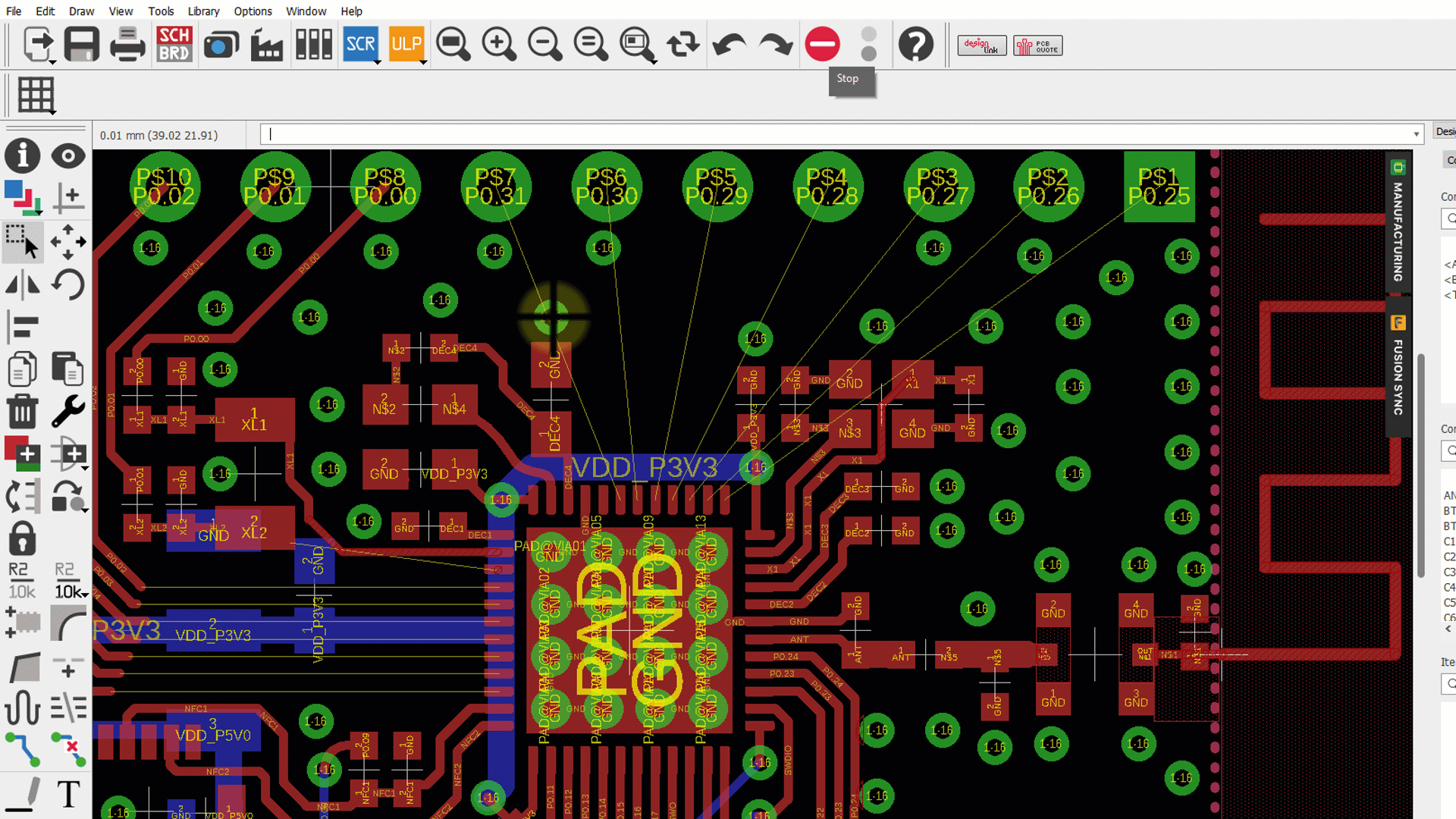Expand the Value tool dropdown arrow
This screenshot has width=1456, height=819.
point(85,594)
